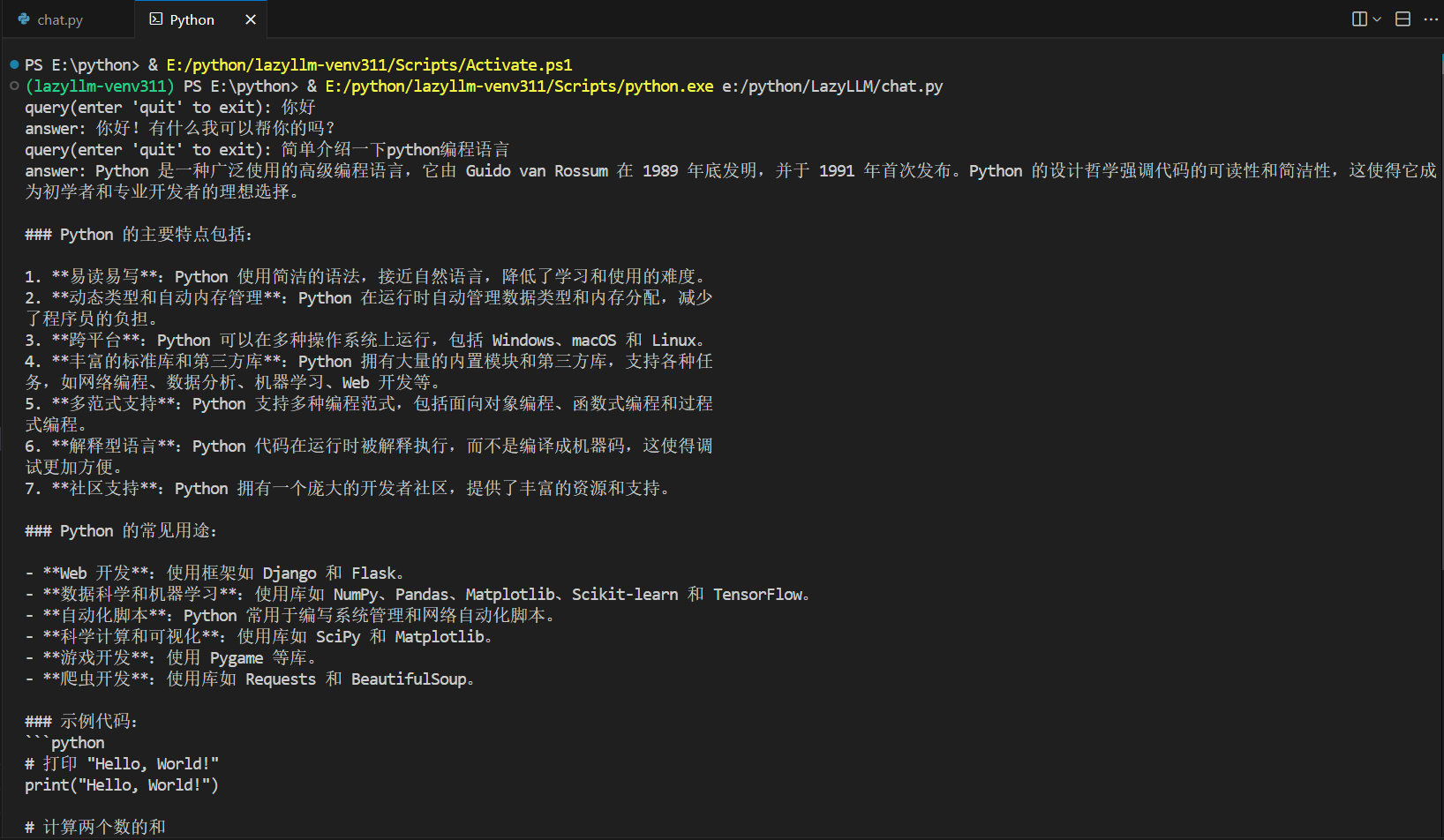Click the (lazyllm-venv311) environment prefix
Image resolution: width=1444 pixels, height=840 pixels.
point(100,86)
